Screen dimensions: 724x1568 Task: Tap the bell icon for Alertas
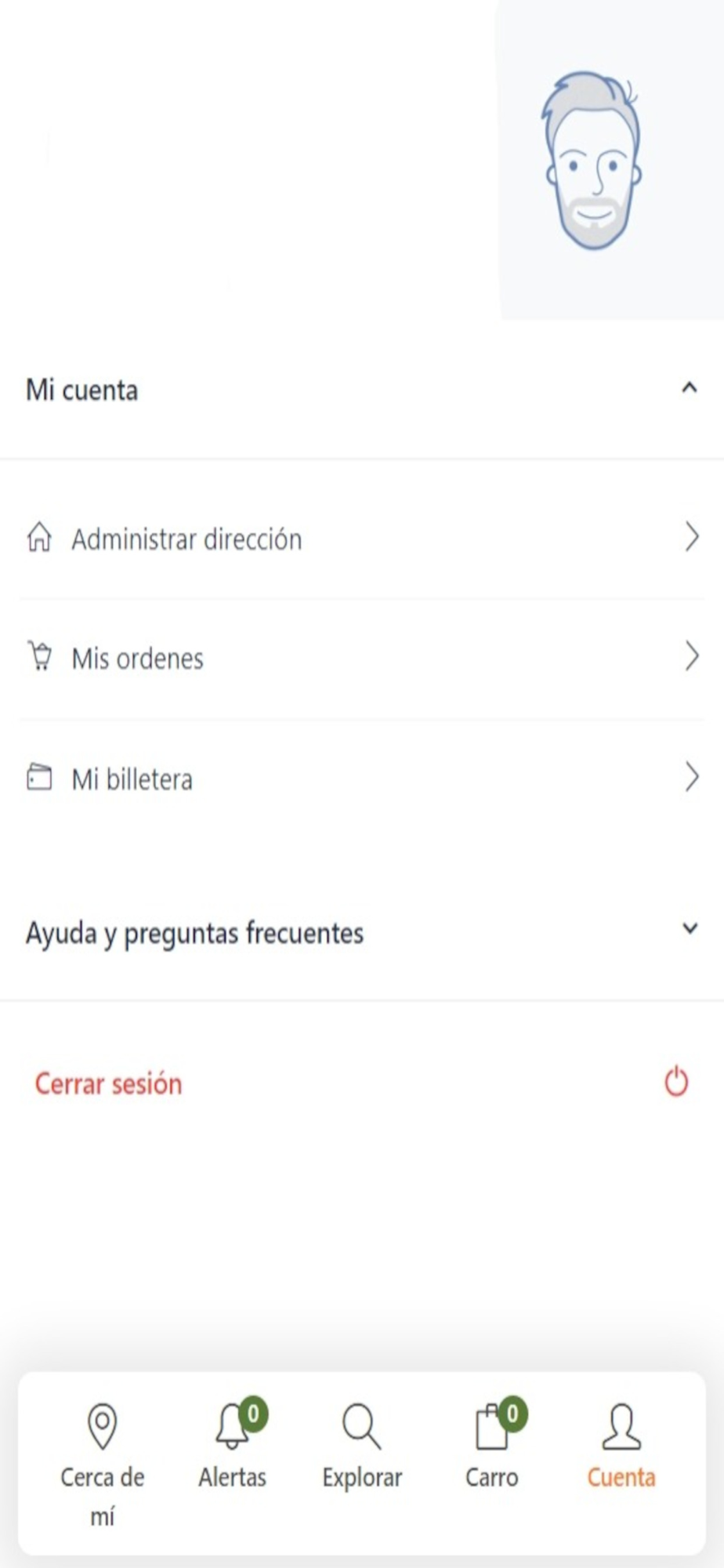(x=232, y=1426)
